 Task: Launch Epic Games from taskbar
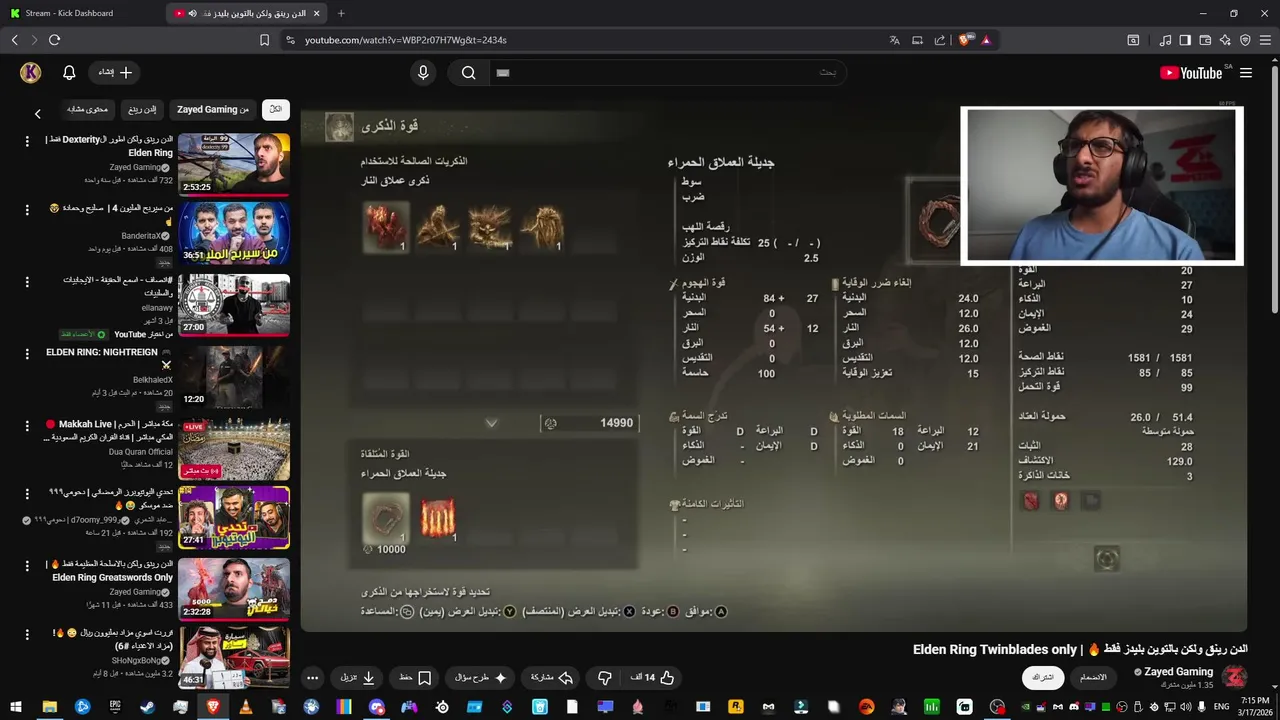pos(115,707)
